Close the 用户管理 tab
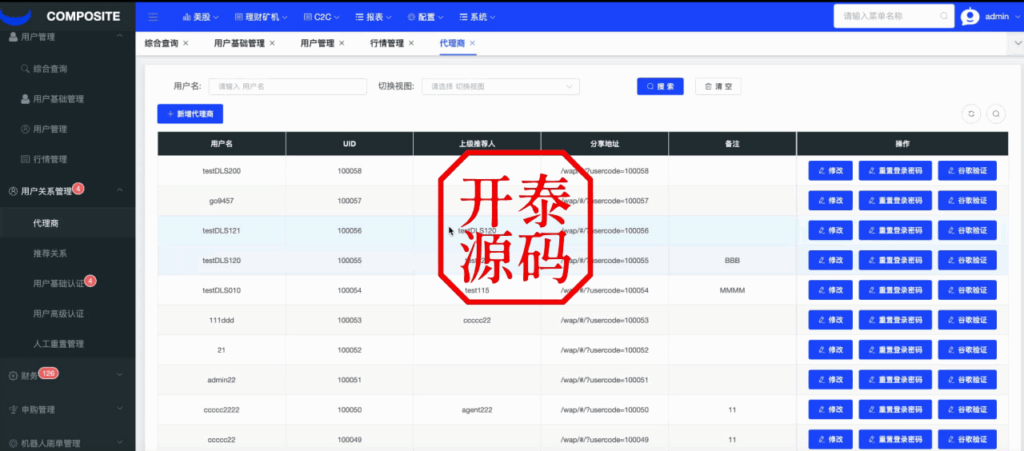The width and height of the screenshot is (1024, 451). pos(342,43)
